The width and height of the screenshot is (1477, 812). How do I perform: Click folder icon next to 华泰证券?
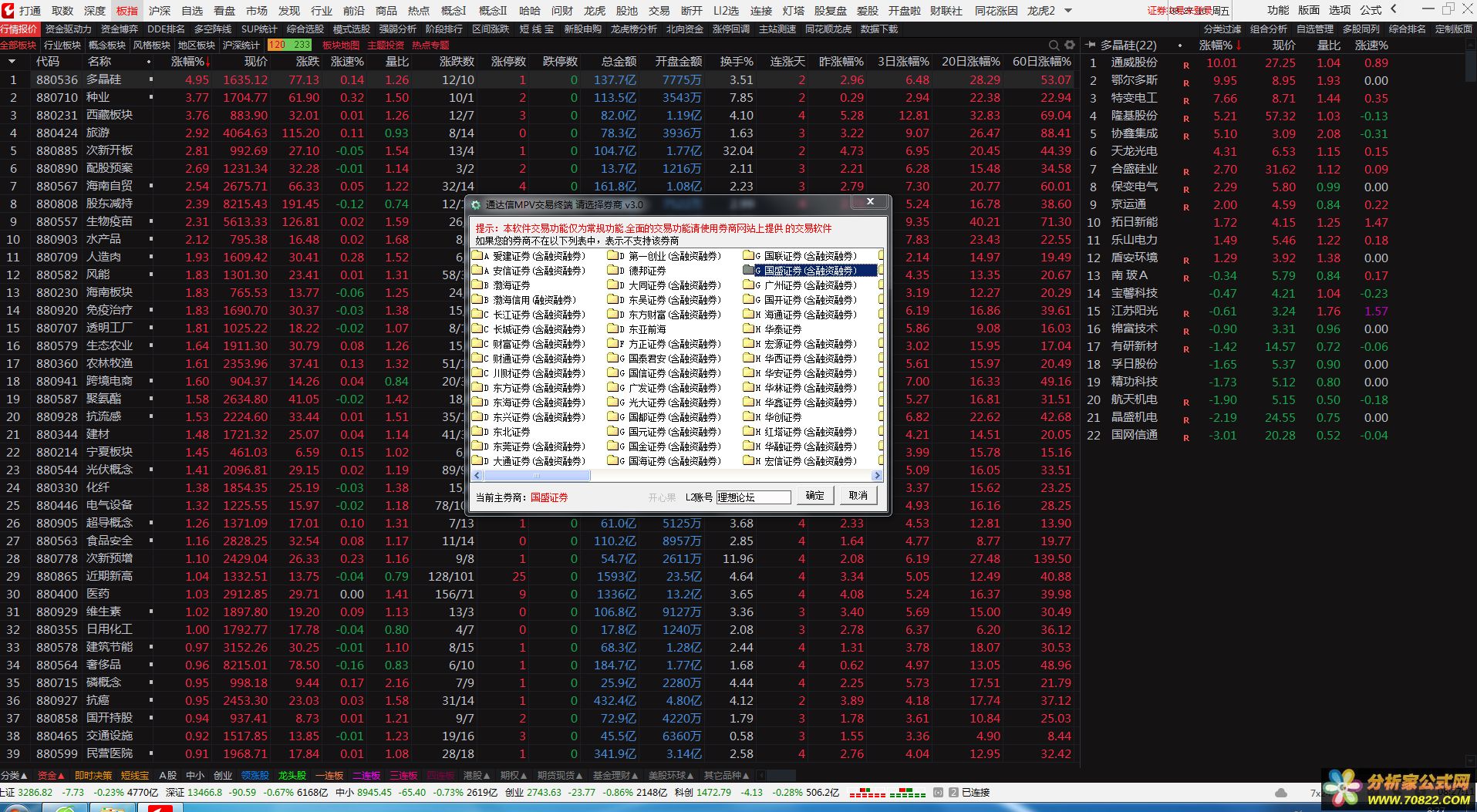(x=748, y=329)
